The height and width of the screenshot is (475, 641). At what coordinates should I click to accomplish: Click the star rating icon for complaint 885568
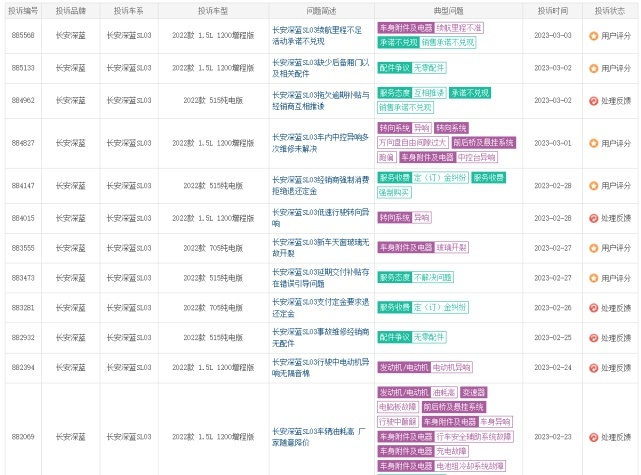tap(593, 36)
